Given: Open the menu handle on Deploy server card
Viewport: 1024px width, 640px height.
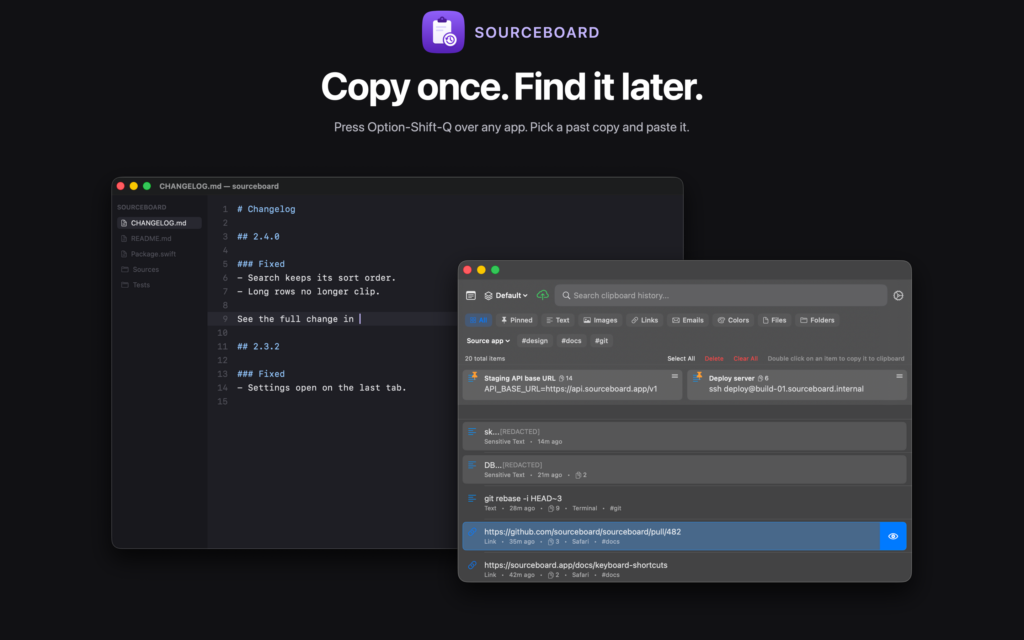Looking at the screenshot, I should [899, 376].
